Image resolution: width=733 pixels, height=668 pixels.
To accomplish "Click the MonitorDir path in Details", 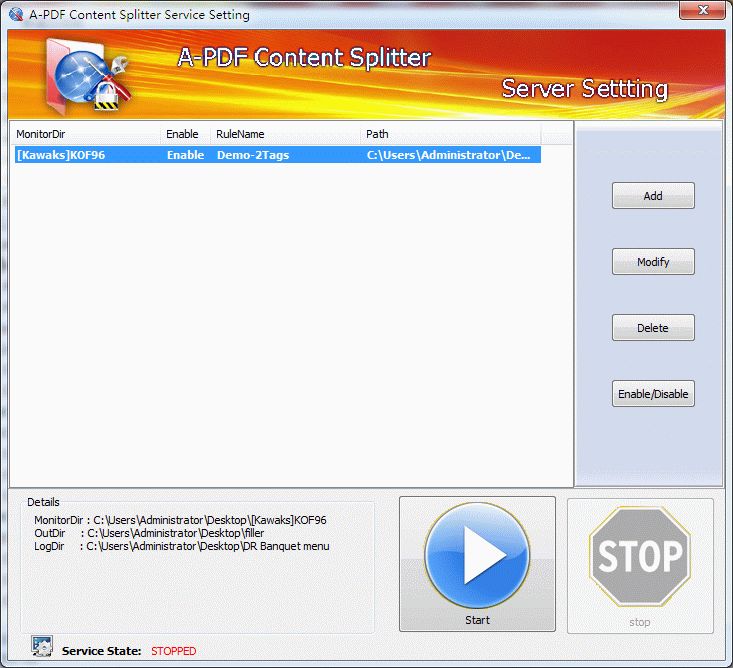I will click(210, 520).
